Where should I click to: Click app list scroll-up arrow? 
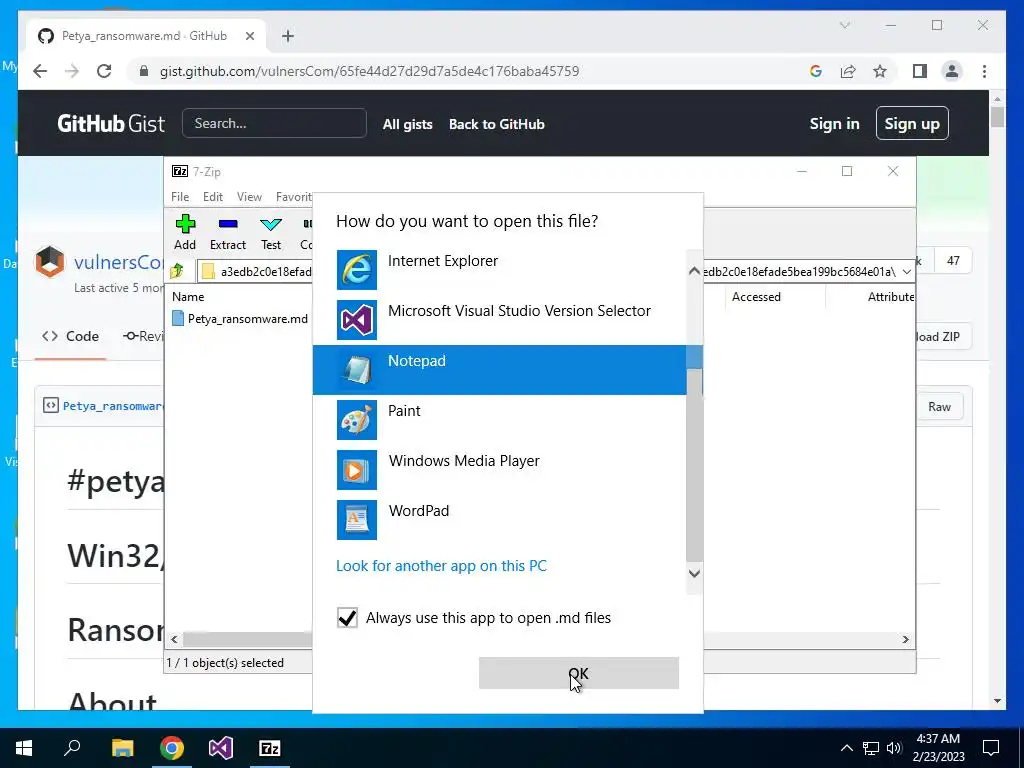point(694,270)
